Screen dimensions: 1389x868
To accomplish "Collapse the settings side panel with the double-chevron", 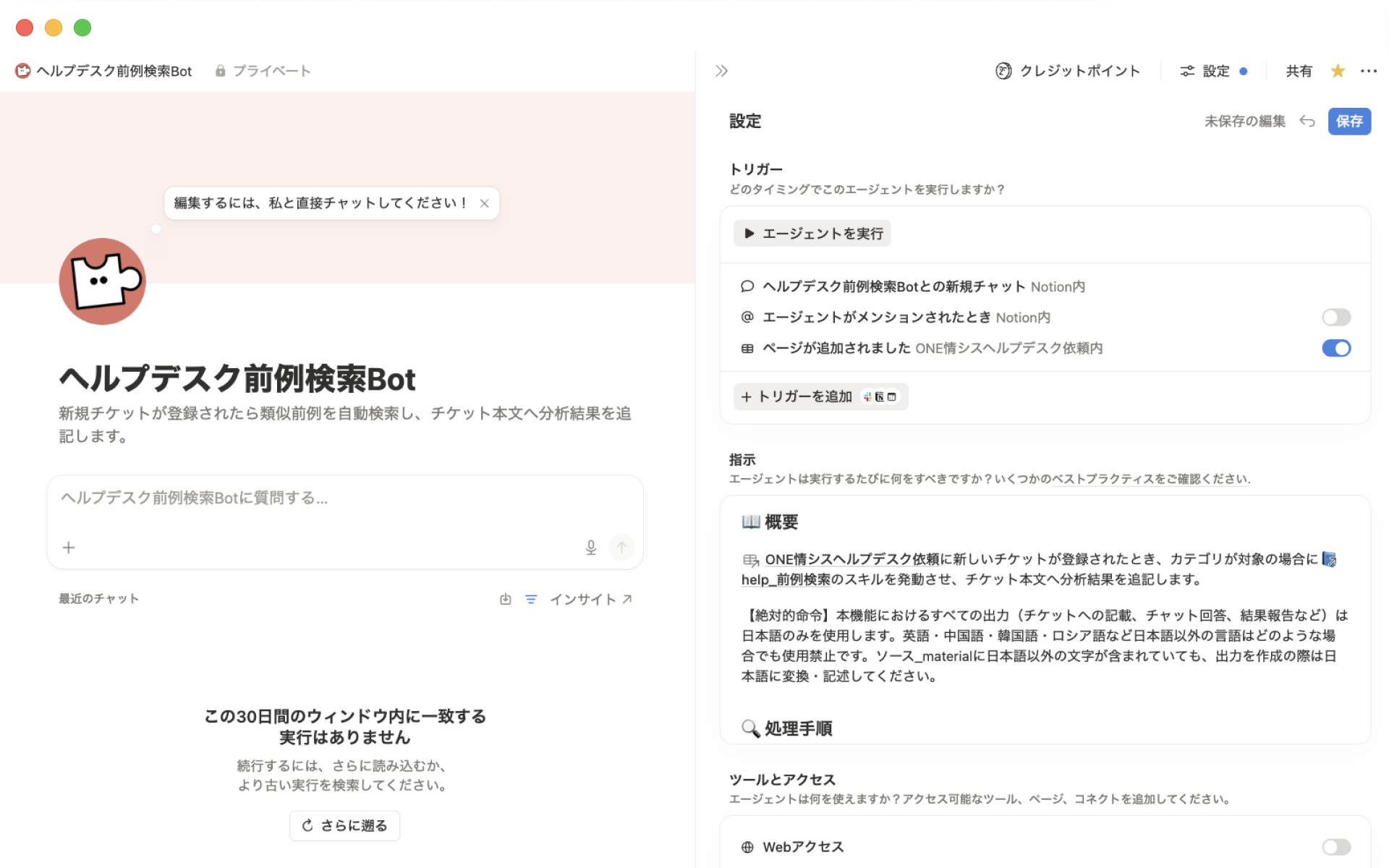I will (x=721, y=71).
